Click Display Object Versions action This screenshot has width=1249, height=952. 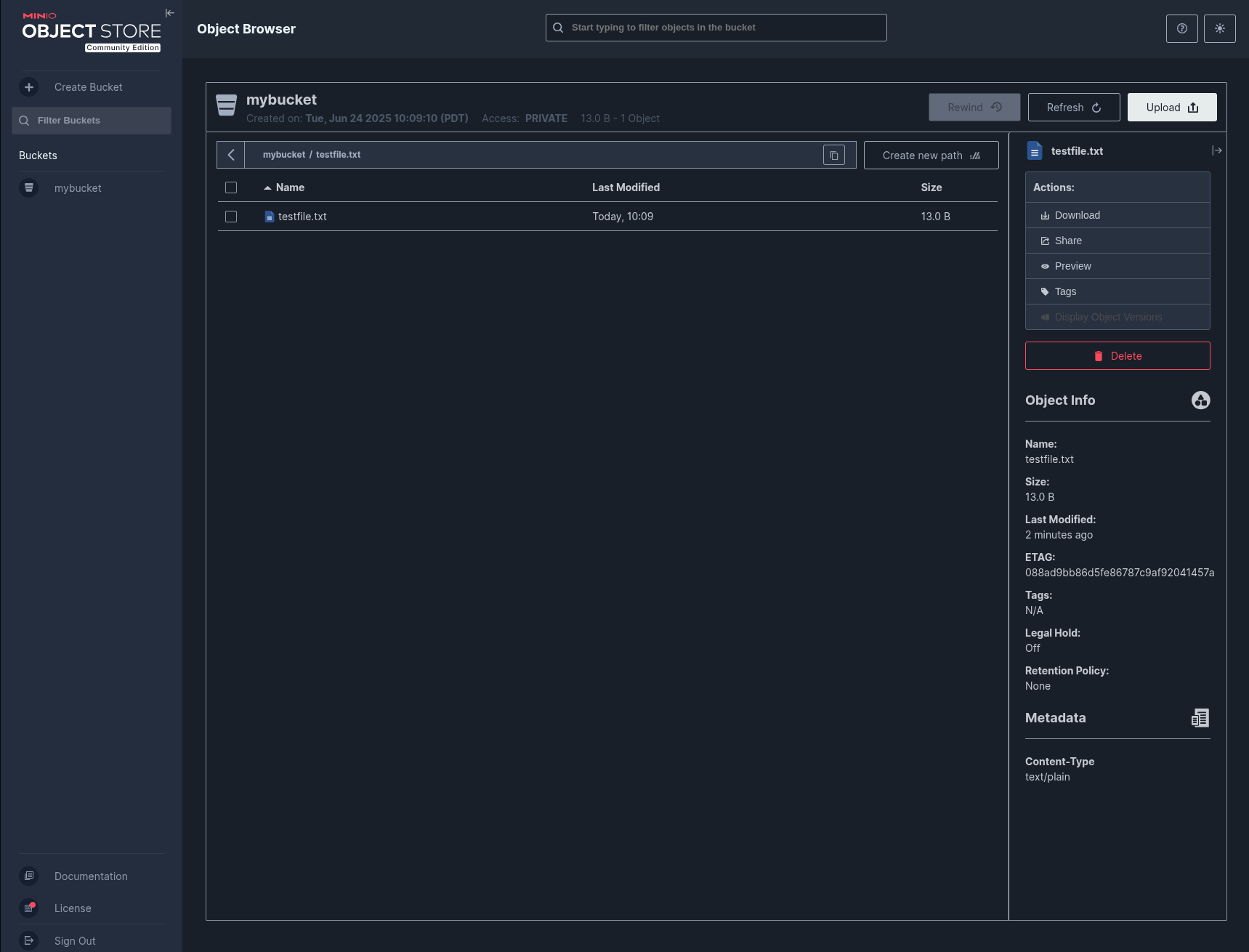click(1117, 317)
